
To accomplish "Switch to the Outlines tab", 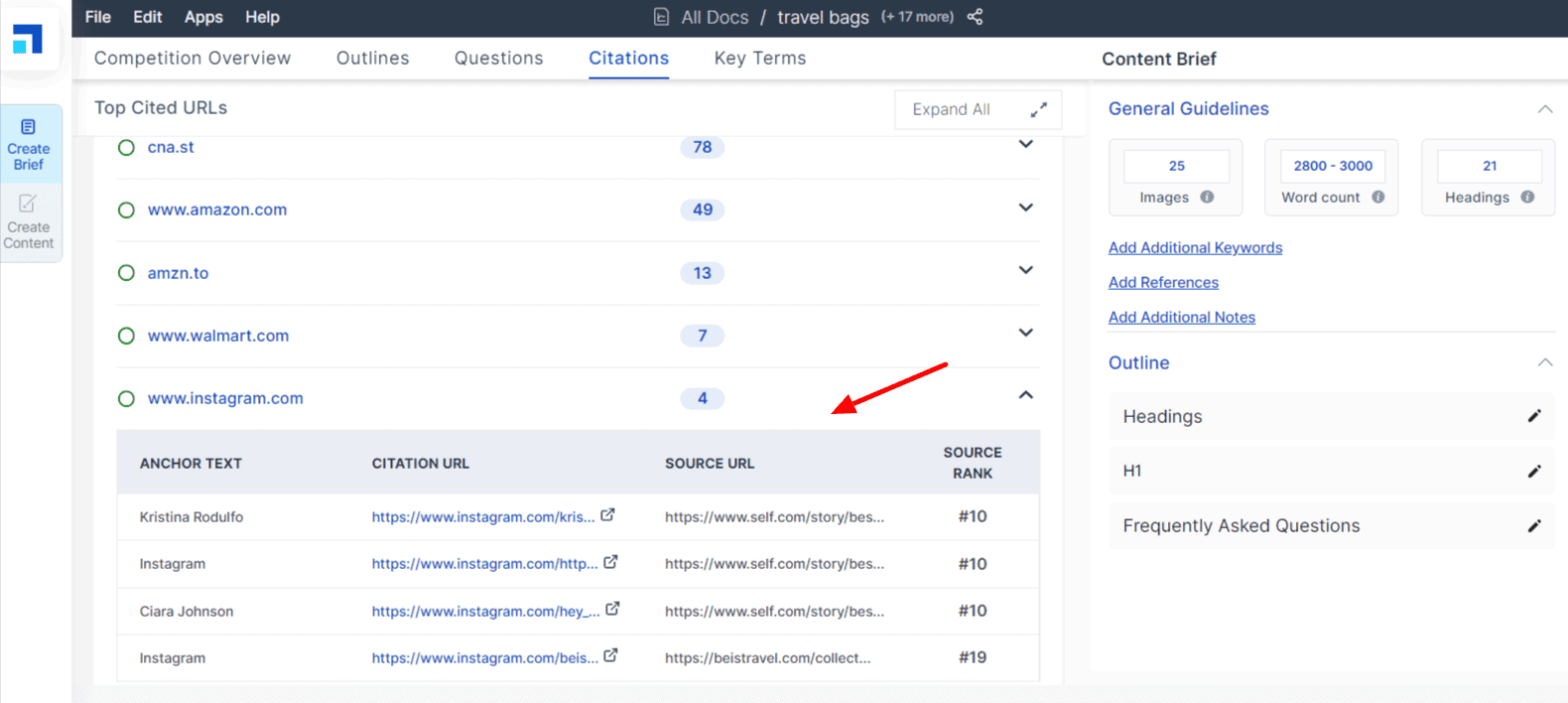I will click(x=372, y=58).
